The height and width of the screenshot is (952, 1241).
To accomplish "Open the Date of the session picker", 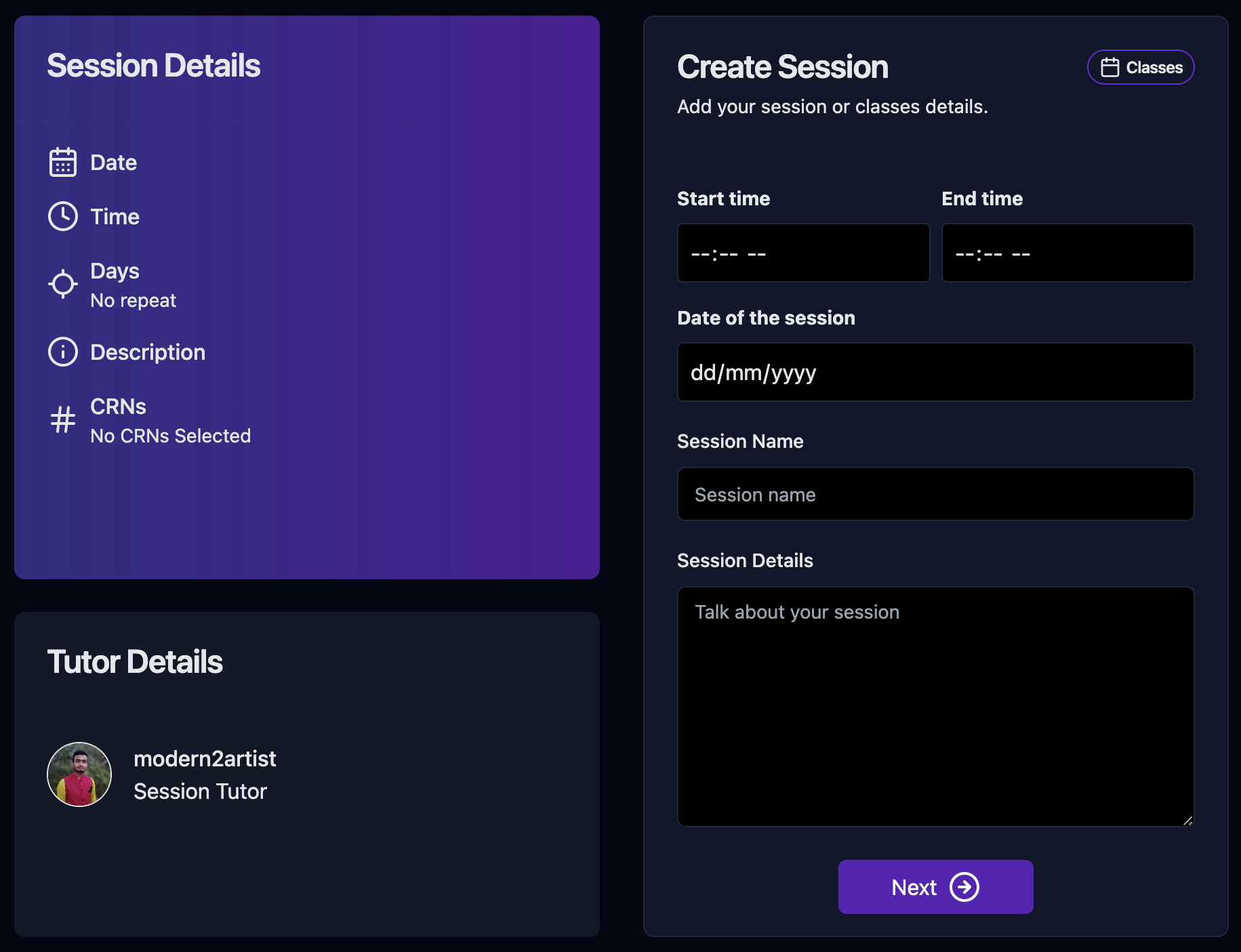I will point(935,373).
